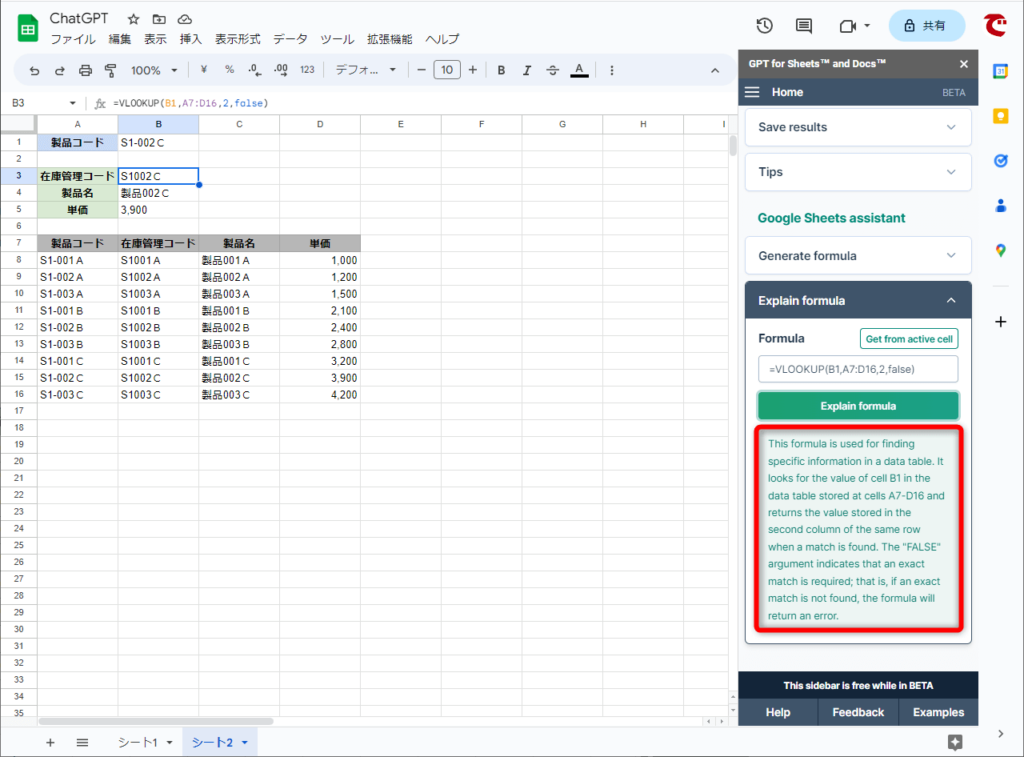
Task: Apply percent number format
Action: point(229,70)
